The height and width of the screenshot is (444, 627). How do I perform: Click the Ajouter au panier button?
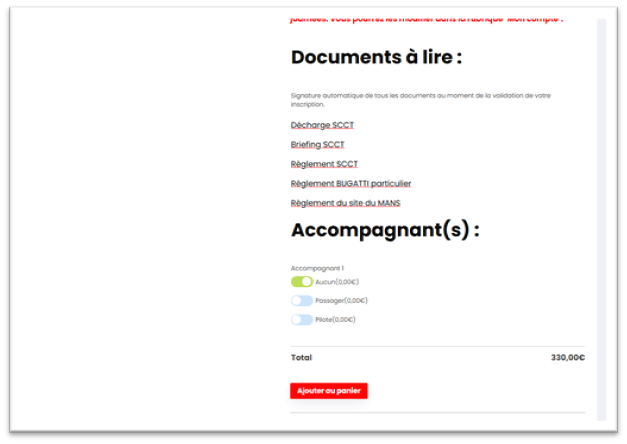tap(329, 391)
